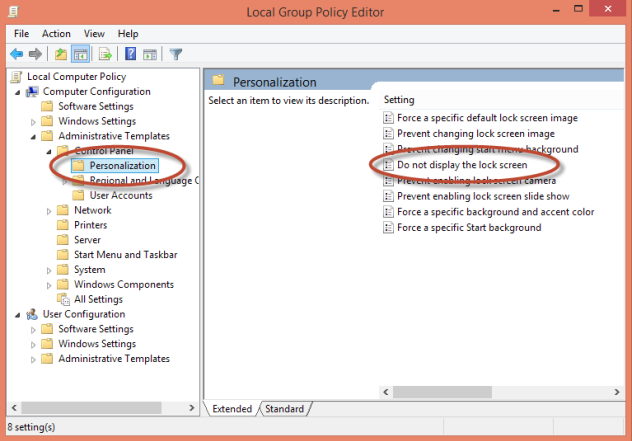Collapse the Computer Configuration node
This screenshot has height=441, width=632.
pos(18,92)
